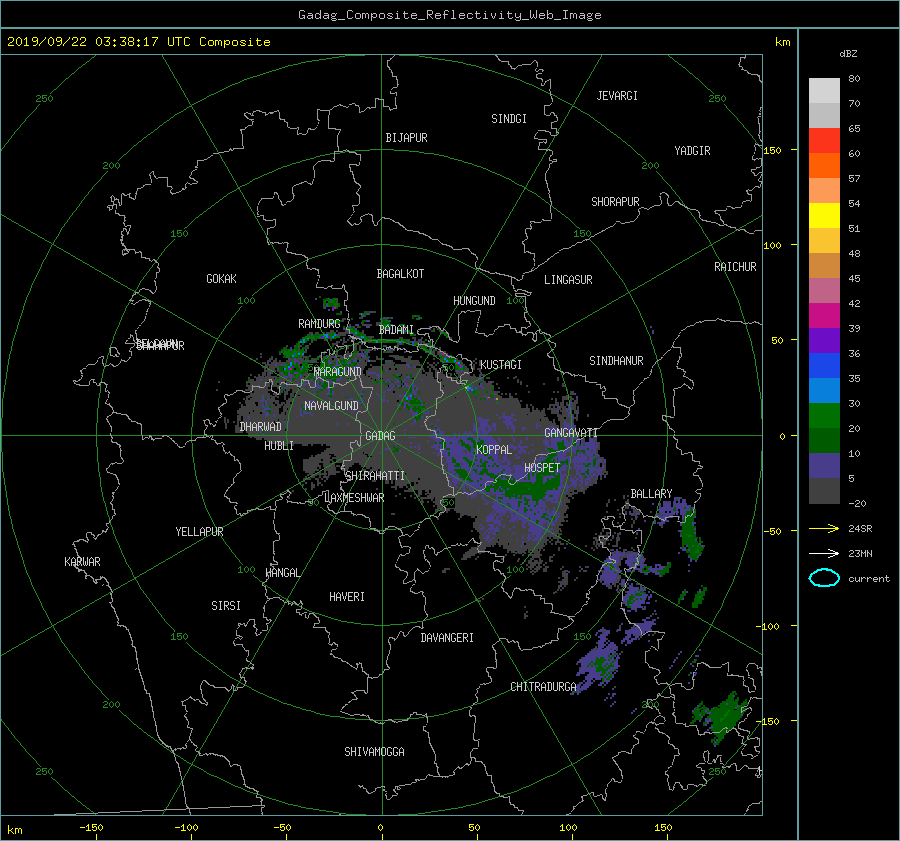900x841 pixels.
Task: Click the green echo patch near HOSPET
Action: pyautogui.click(x=528, y=487)
